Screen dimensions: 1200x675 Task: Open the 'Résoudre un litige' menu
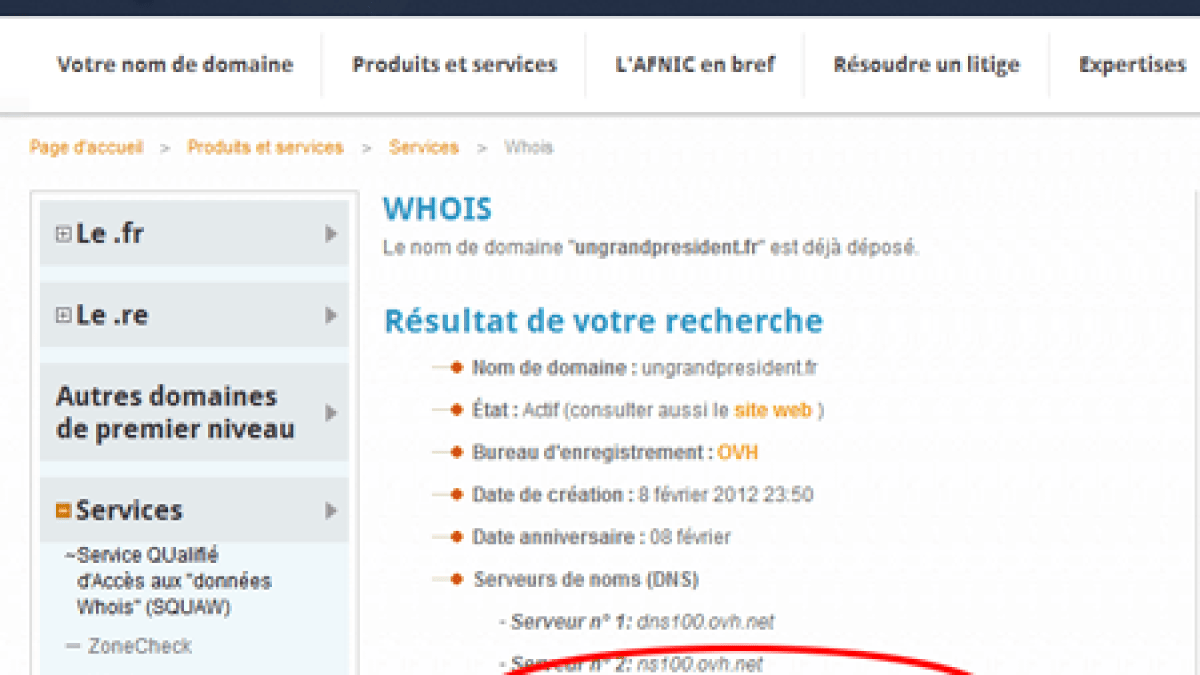(x=926, y=65)
